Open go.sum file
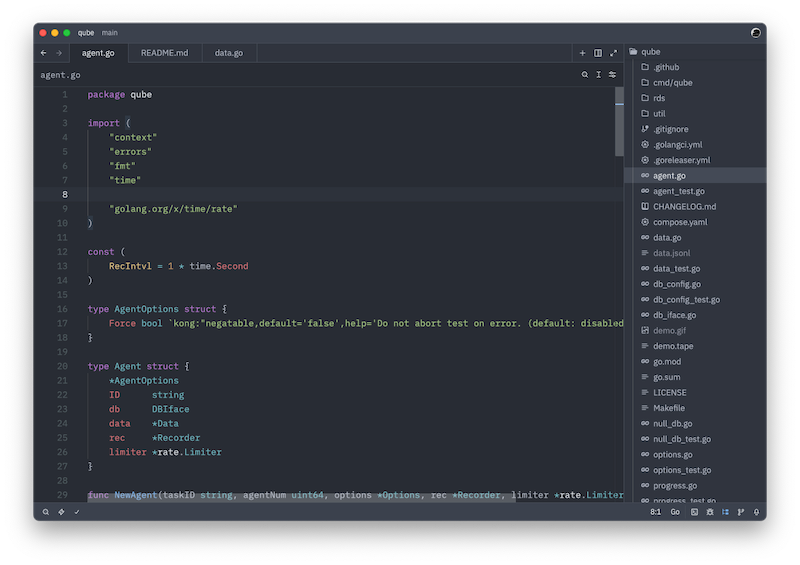The height and width of the screenshot is (565, 800). tap(695, 377)
